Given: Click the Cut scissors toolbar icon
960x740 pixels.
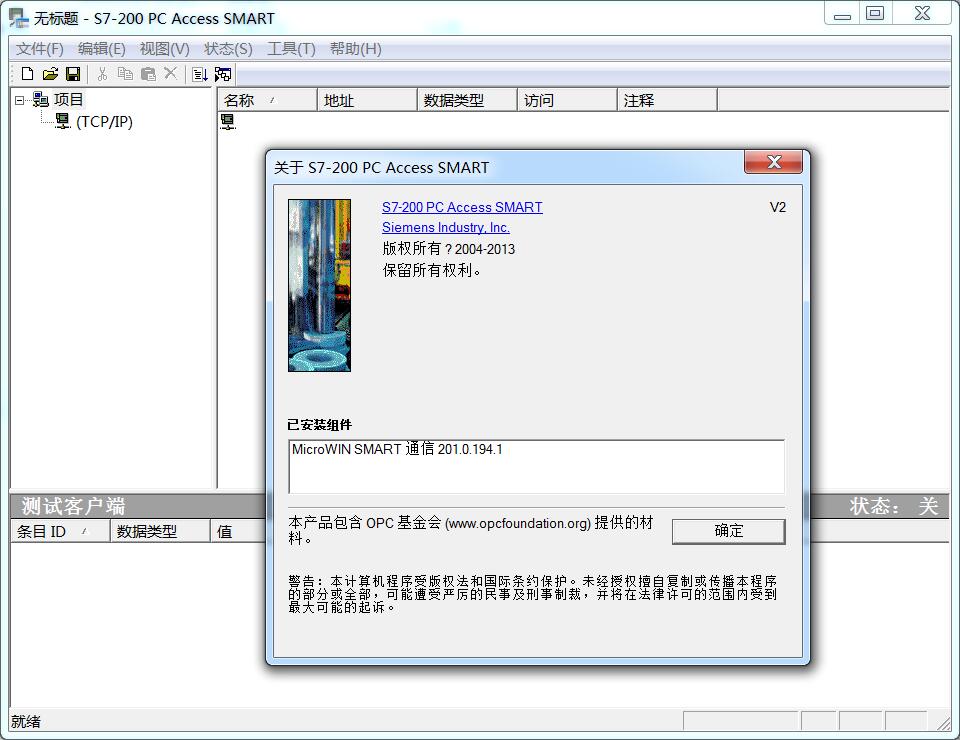Looking at the screenshot, I should pyautogui.click(x=102, y=74).
